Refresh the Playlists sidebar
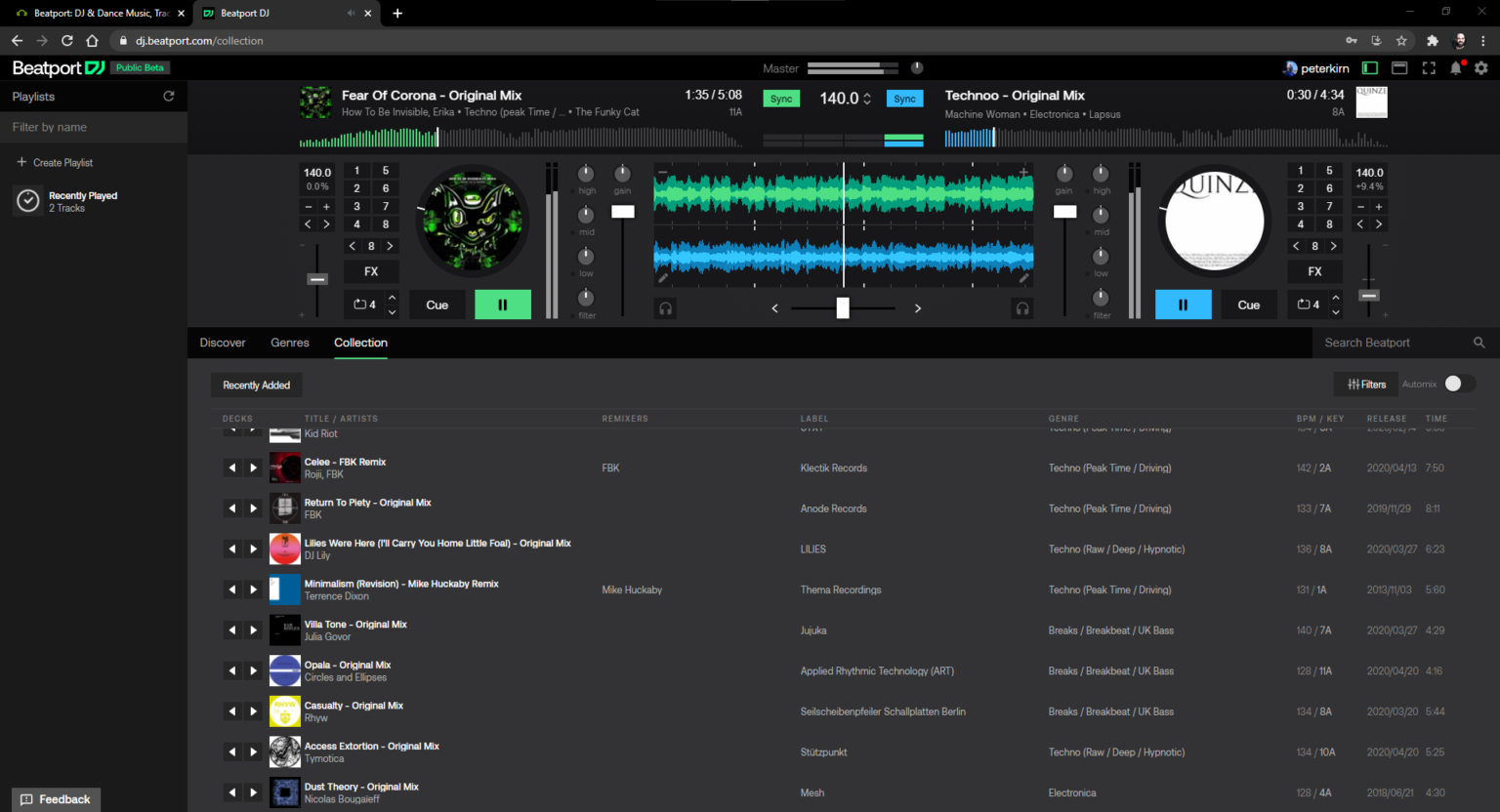Screen dimensions: 1500x812 click(168, 96)
